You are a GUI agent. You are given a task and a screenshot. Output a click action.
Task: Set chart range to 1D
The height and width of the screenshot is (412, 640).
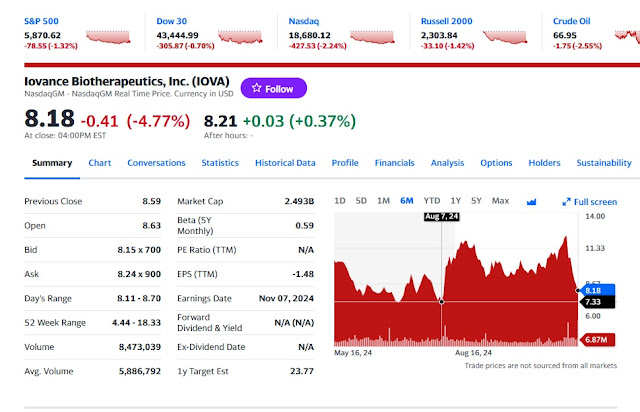point(340,201)
